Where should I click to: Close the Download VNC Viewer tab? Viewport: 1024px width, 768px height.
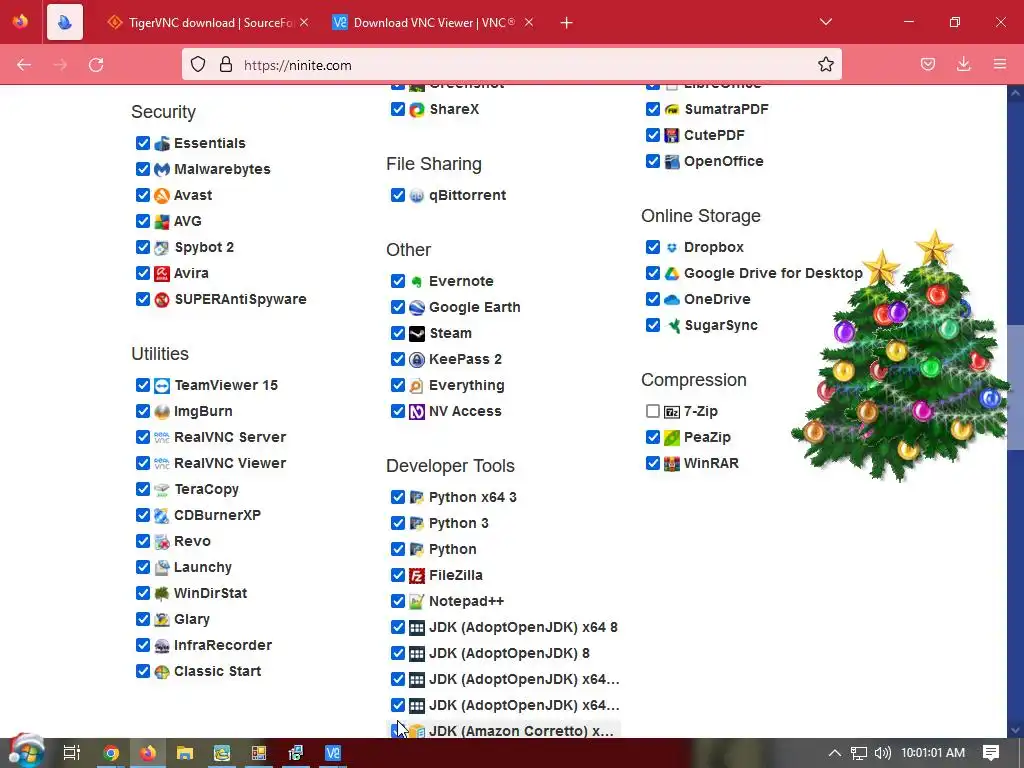[529, 22]
